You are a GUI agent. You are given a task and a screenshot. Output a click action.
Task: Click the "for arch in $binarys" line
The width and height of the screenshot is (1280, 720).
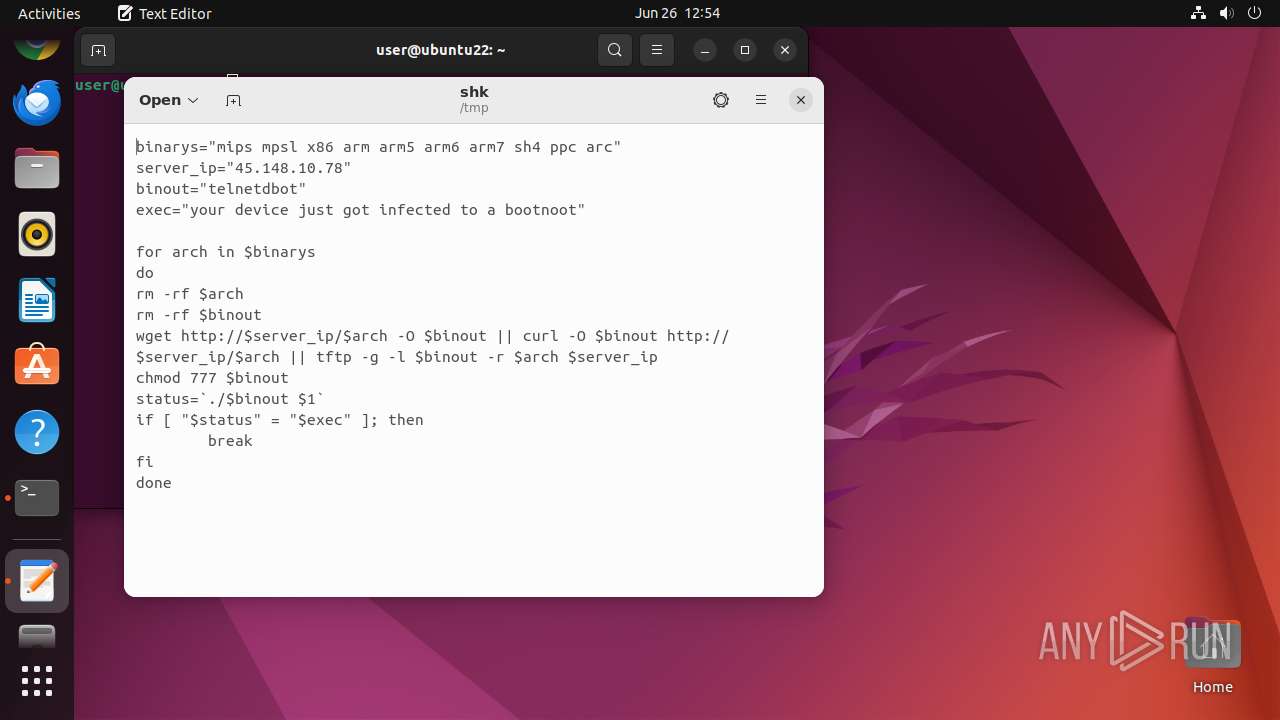(226, 252)
